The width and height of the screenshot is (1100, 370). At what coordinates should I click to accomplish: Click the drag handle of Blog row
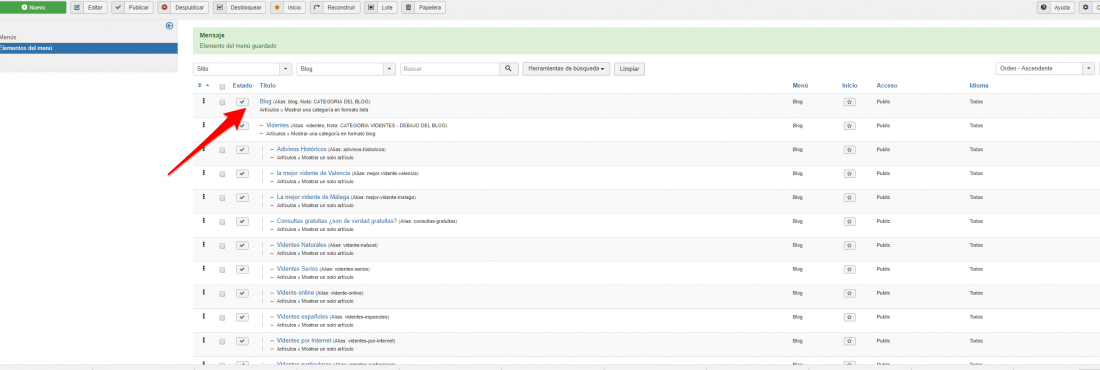coord(203,101)
